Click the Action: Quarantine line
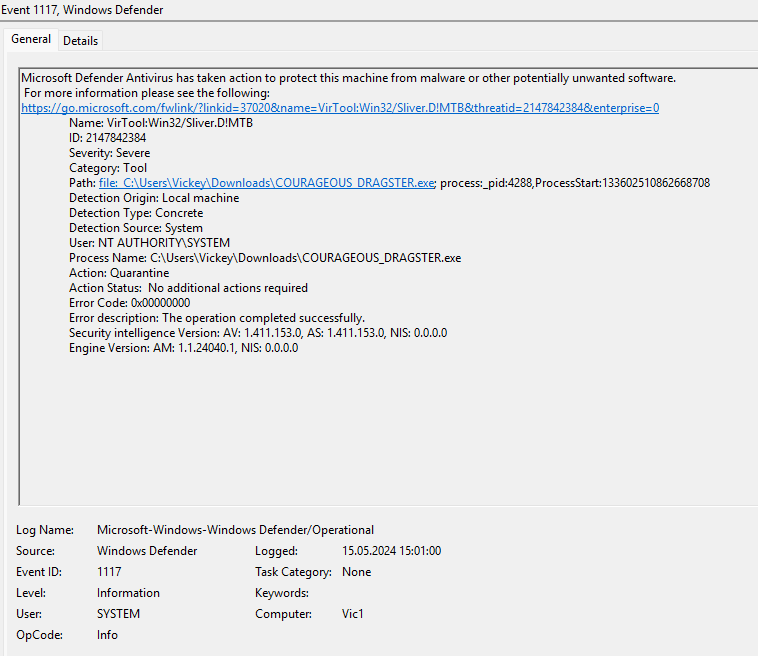The width and height of the screenshot is (758, 656). tap(119, 273)
